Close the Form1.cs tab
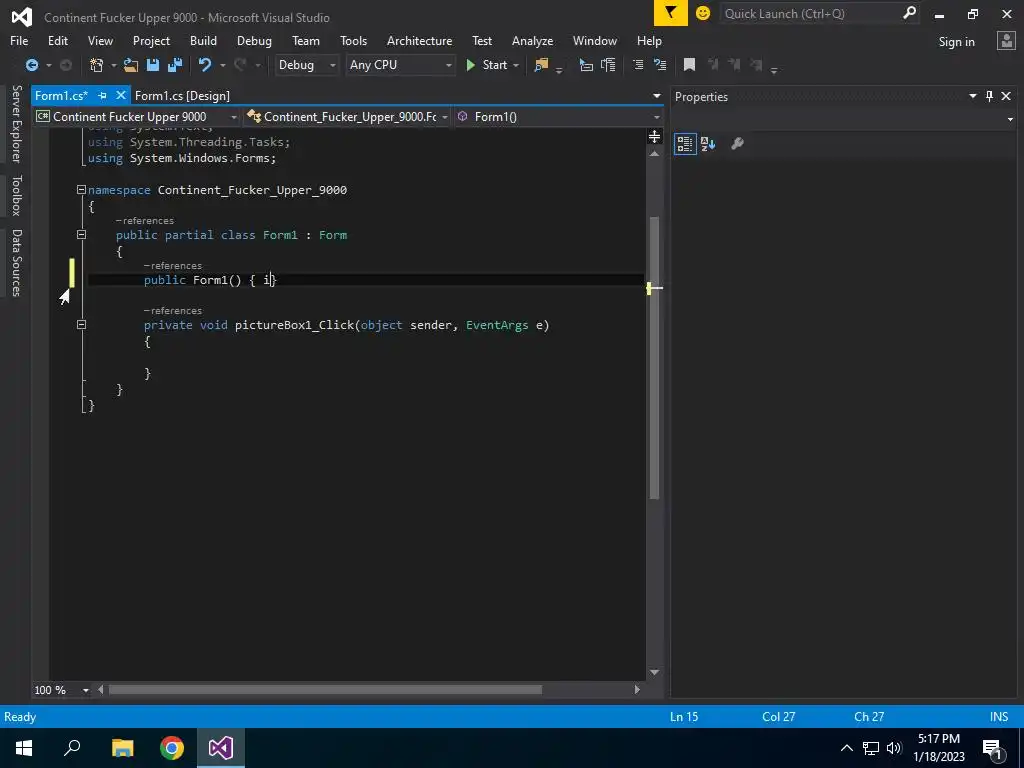The height and width of the screenshot is (768, 1024). (x=120, y=95)
